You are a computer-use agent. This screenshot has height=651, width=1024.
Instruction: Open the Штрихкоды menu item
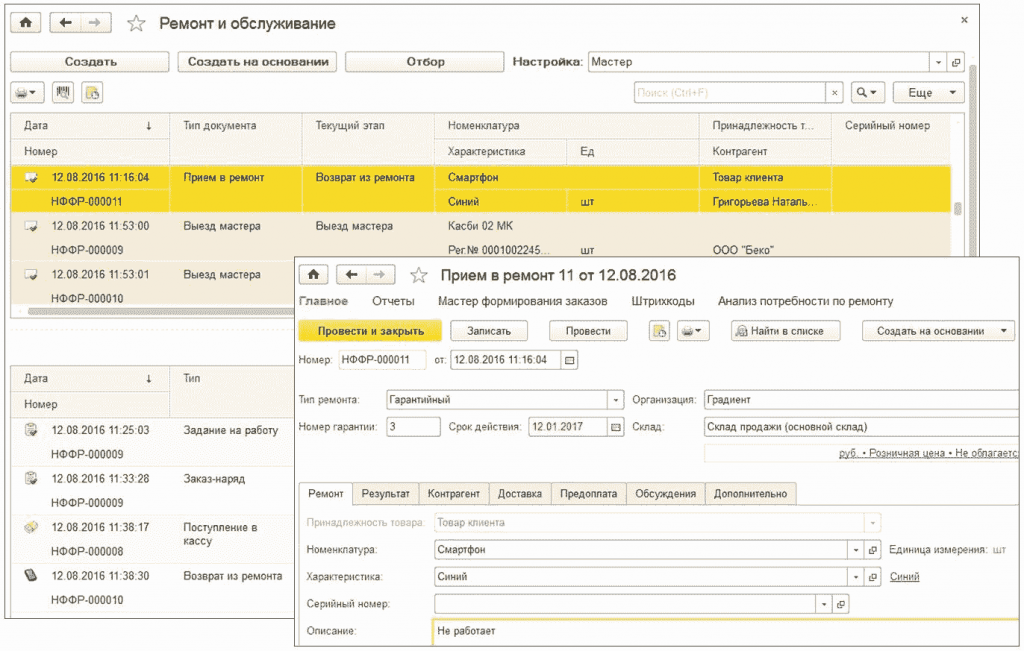coord(662,301)
